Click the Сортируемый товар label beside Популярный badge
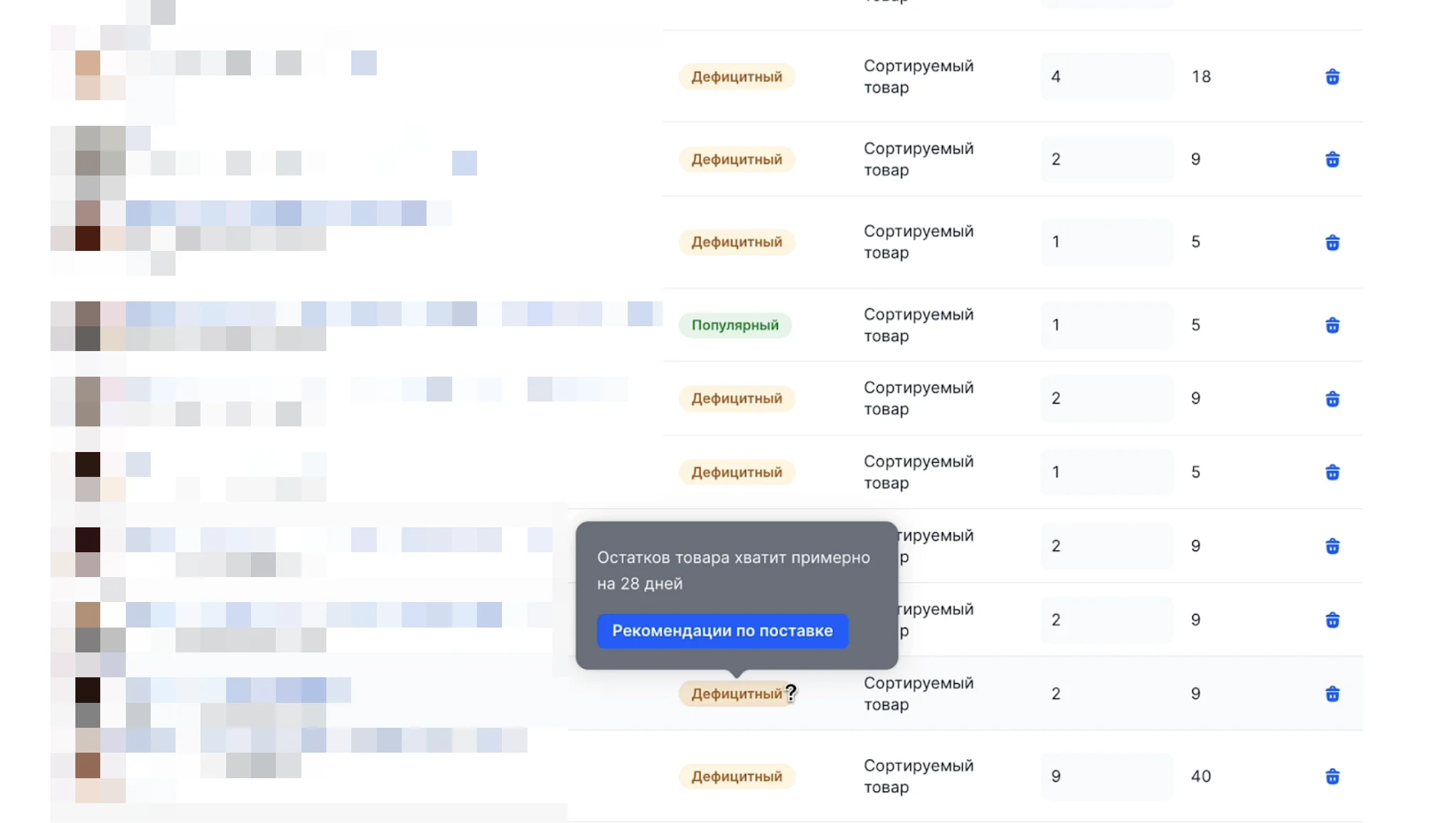The image size is (1456, 823). (x=918, y=325)
